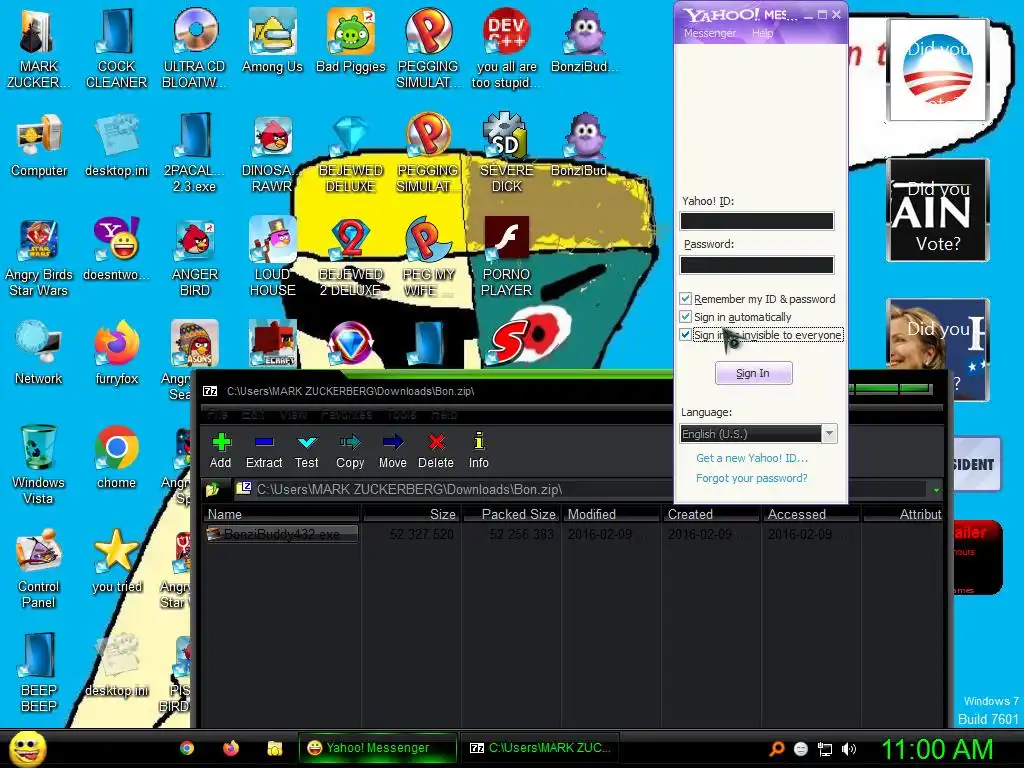The width and height of the screenshot is (1024, 768).
Task: Select the ANGER BIRD desktop icon
Action: point(195,257)
